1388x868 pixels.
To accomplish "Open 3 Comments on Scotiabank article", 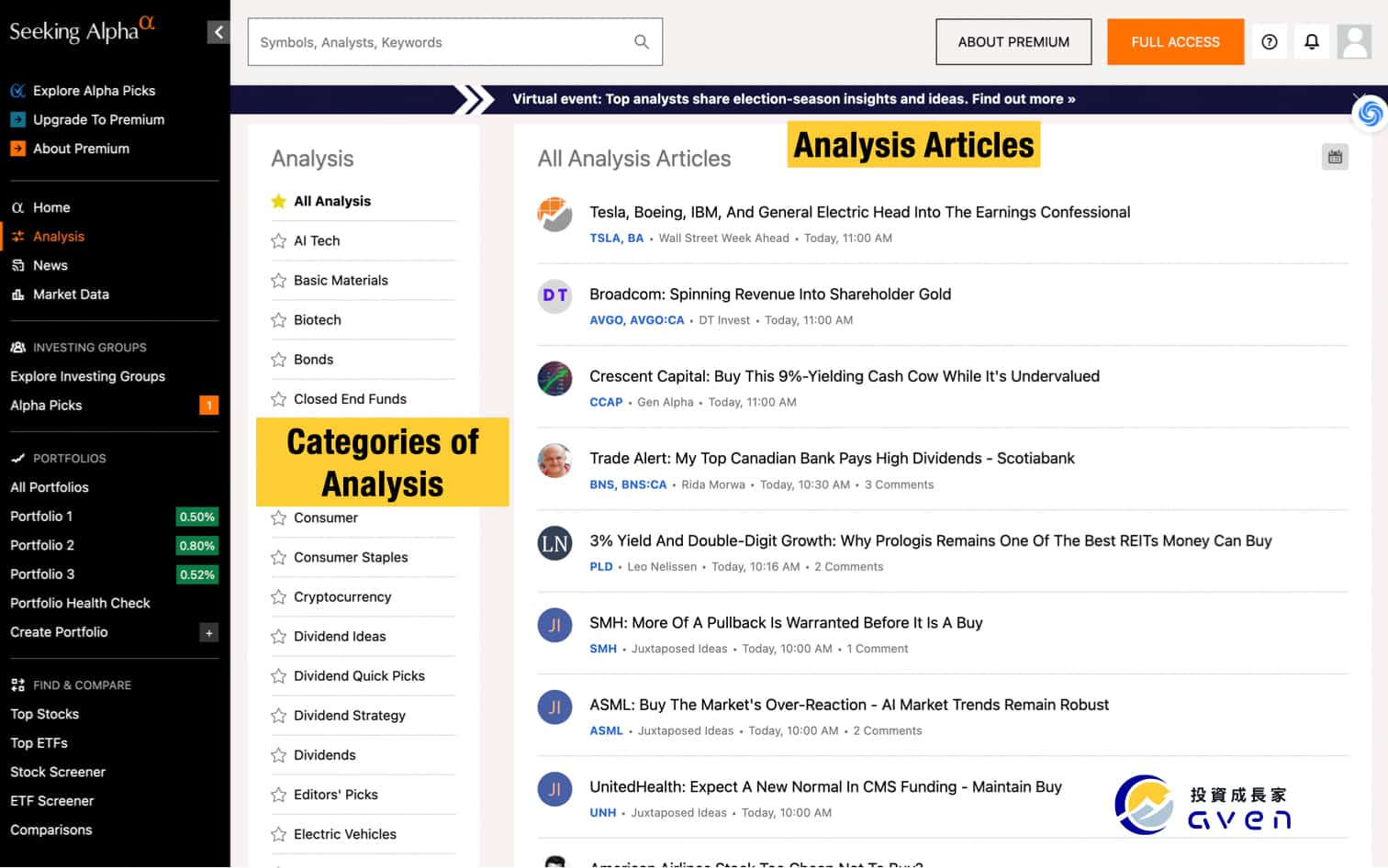I will point(899,484).
